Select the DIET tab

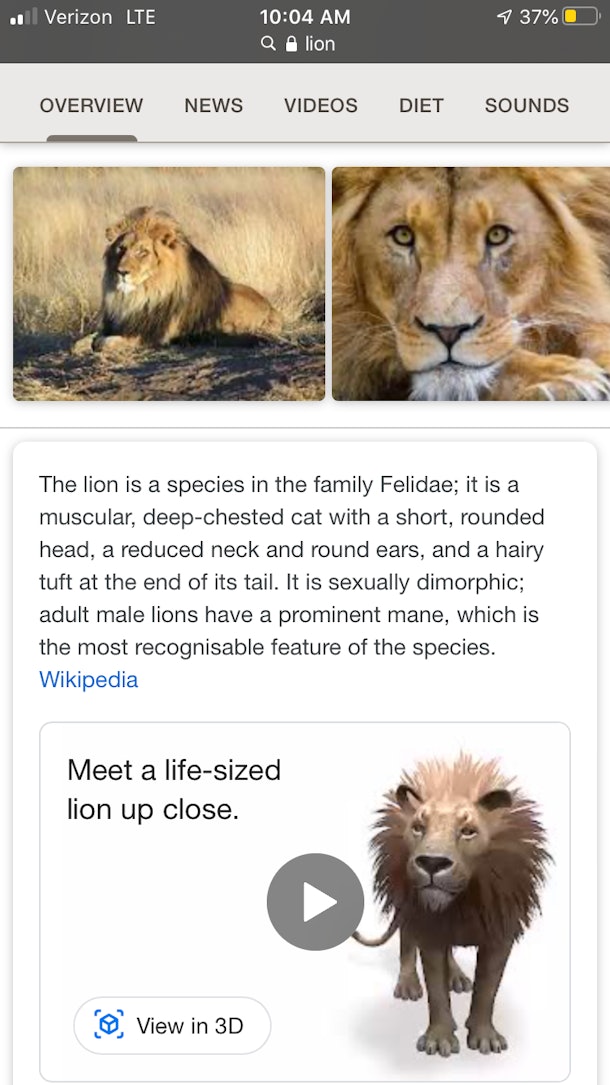(421, 105)
